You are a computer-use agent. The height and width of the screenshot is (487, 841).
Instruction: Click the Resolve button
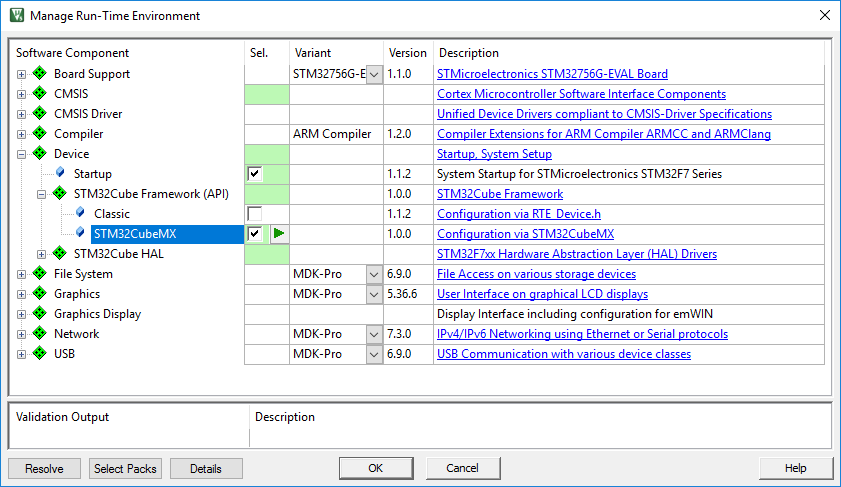(45, 468)
